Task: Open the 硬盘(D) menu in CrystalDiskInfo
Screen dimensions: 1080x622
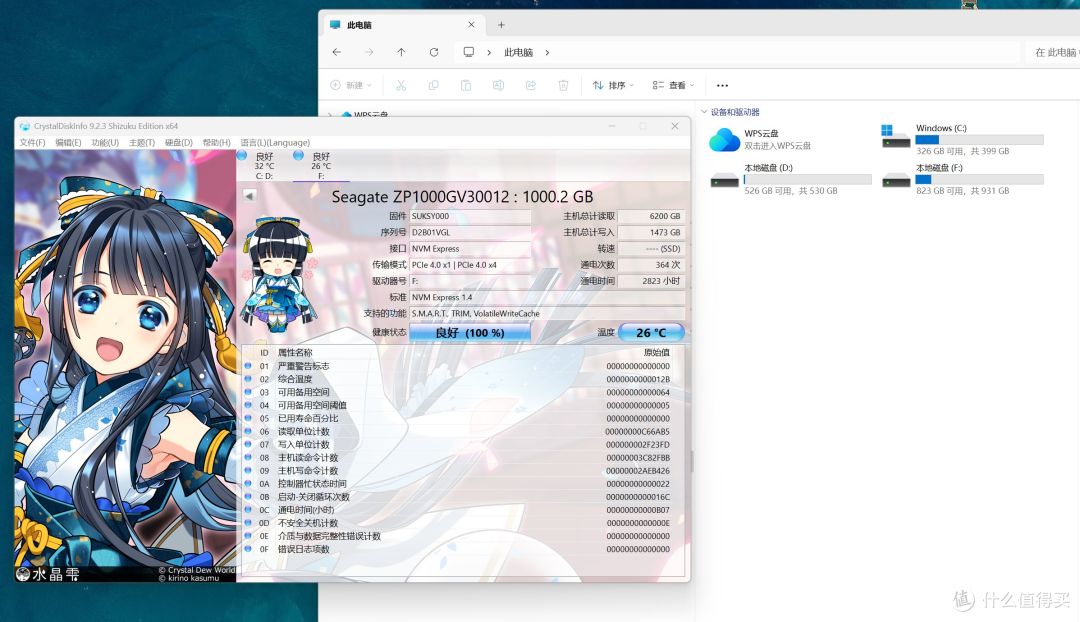Action: [x=178, y=143]
